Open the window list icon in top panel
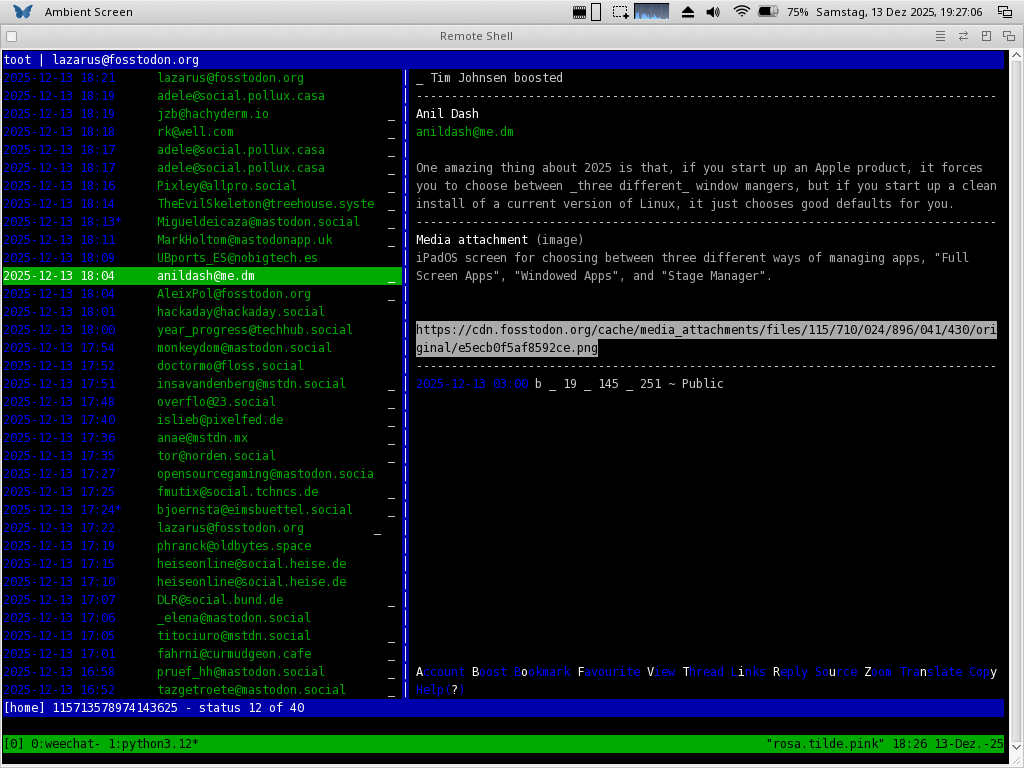1024x768 pixels. pos(1004,12)
